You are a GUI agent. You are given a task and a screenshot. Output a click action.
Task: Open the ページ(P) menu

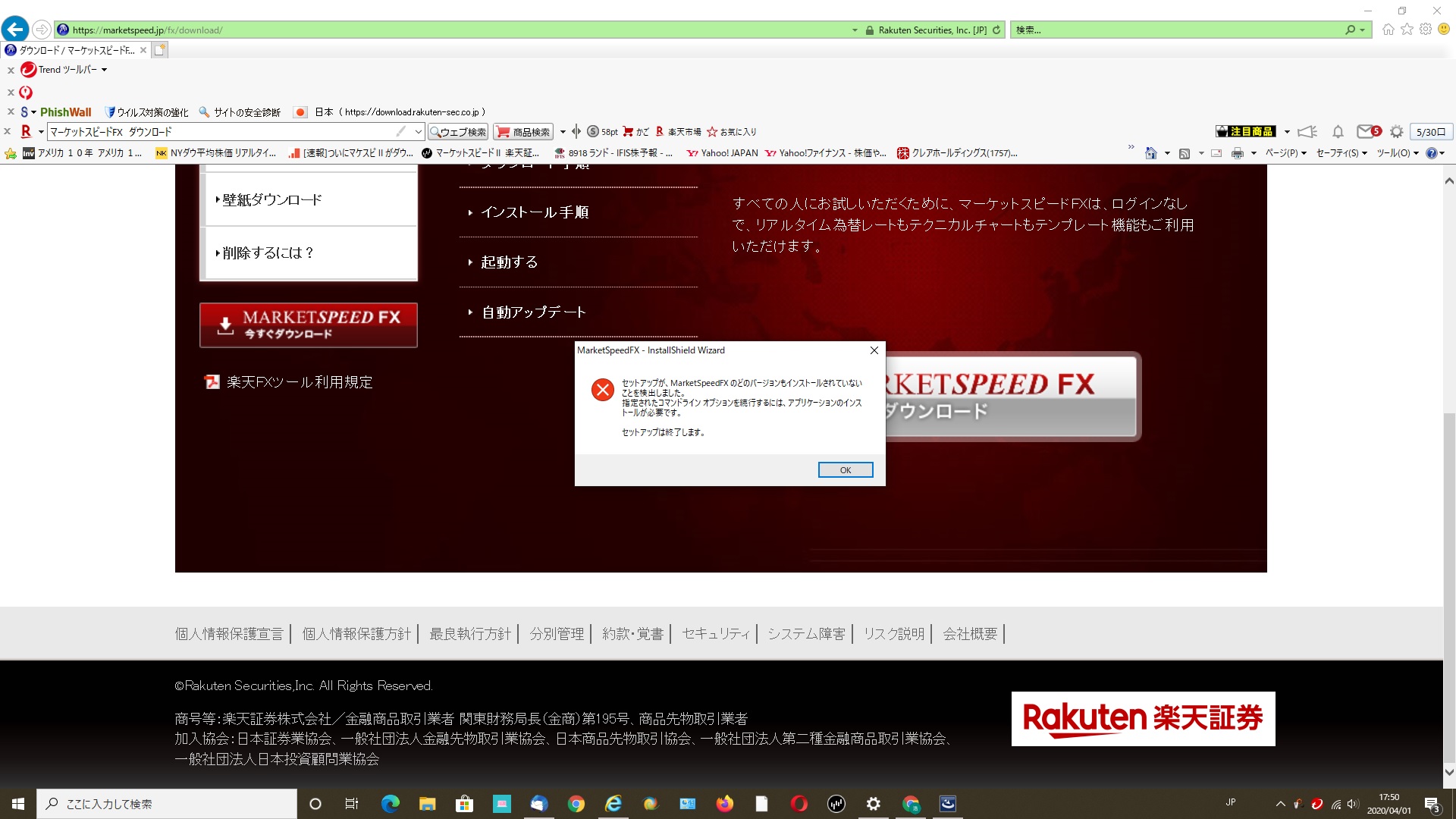pos(1285,153)
